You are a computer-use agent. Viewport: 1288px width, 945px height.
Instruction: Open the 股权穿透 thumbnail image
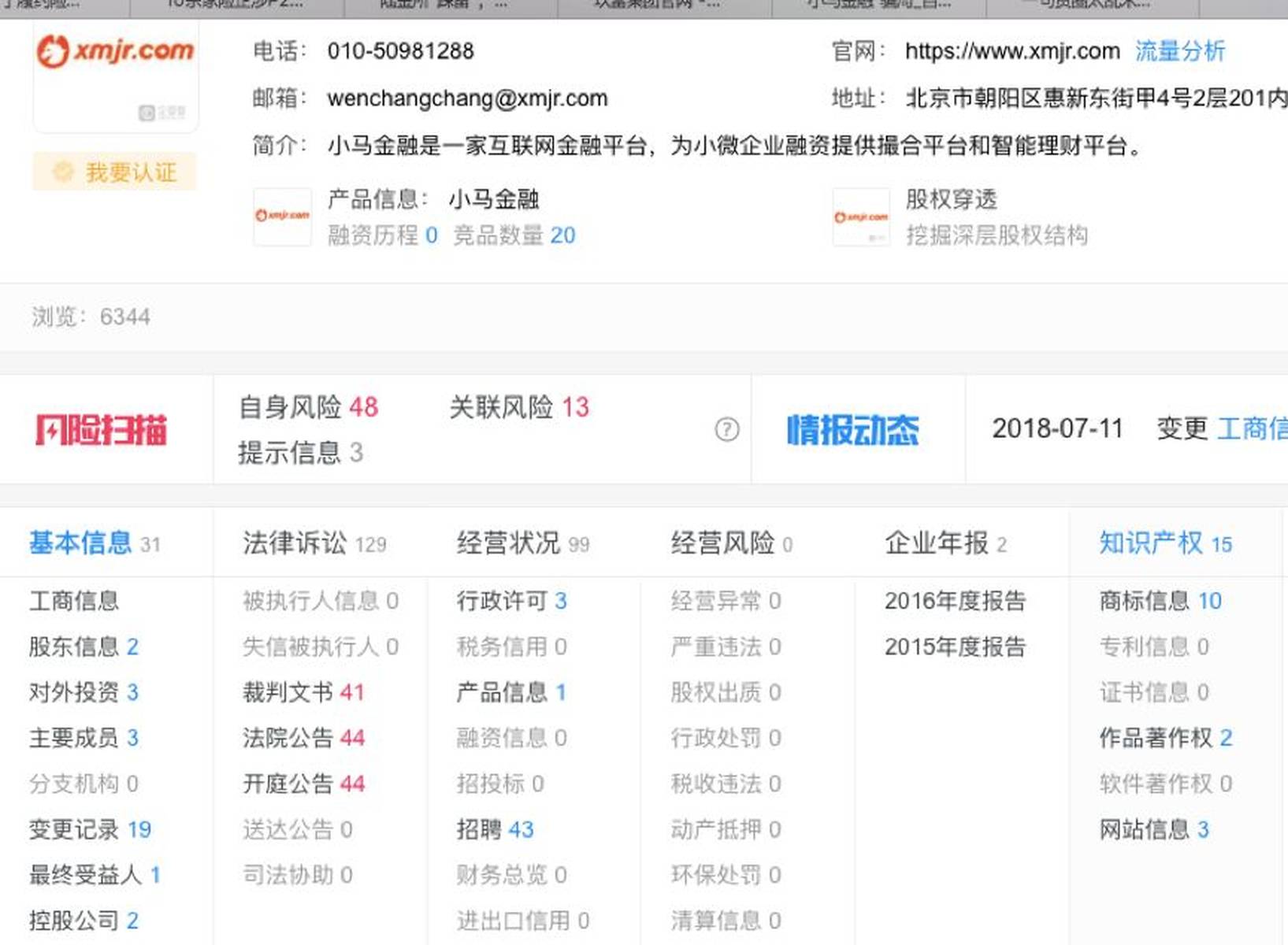(x=861, y=217)
